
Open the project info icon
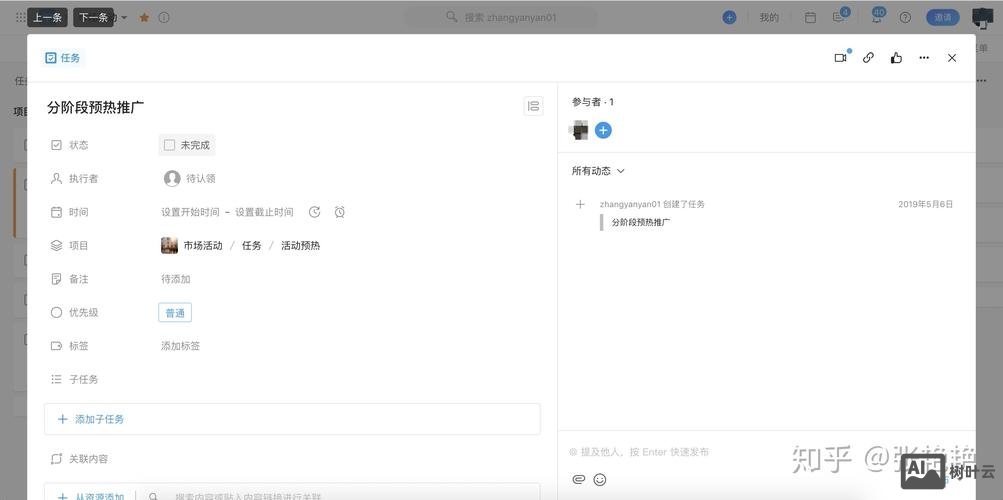tap(164, 18)
